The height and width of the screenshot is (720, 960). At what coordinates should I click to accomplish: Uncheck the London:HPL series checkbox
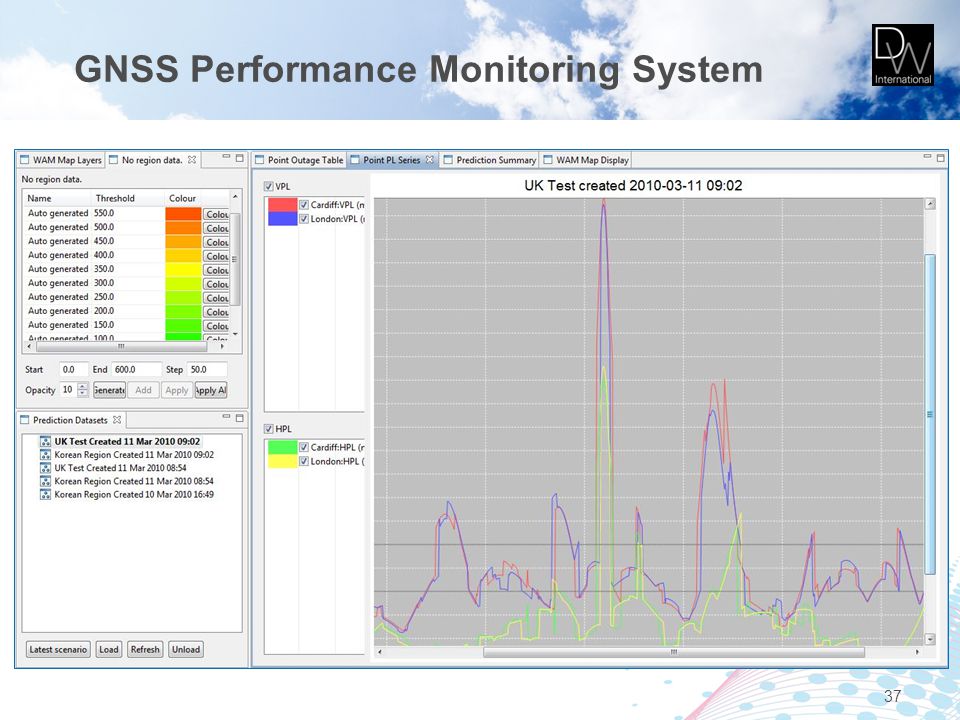pyautogui.click(x=304, y=461)
